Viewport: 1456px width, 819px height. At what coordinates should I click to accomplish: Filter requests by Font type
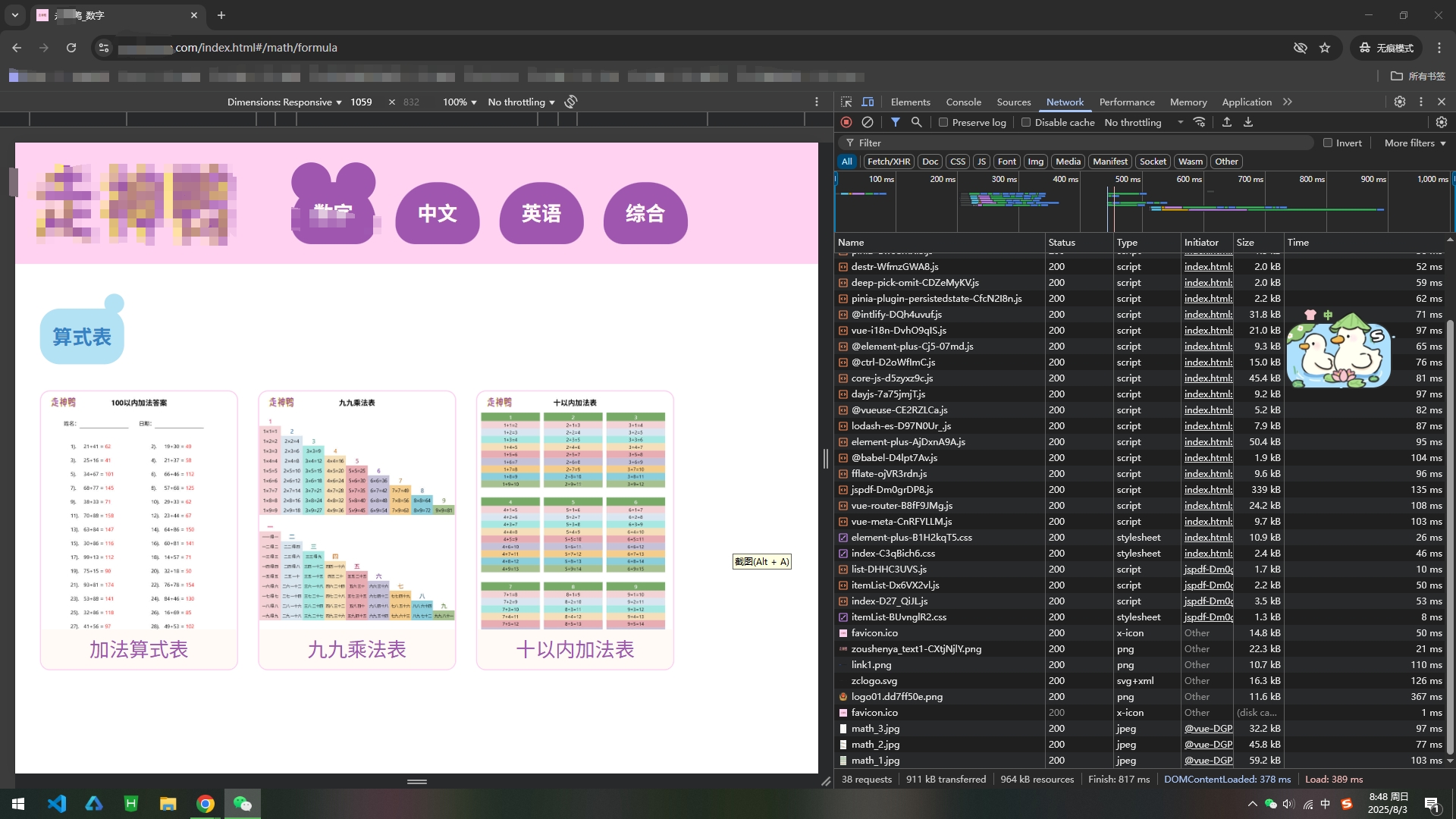(x=1007, y=162)
